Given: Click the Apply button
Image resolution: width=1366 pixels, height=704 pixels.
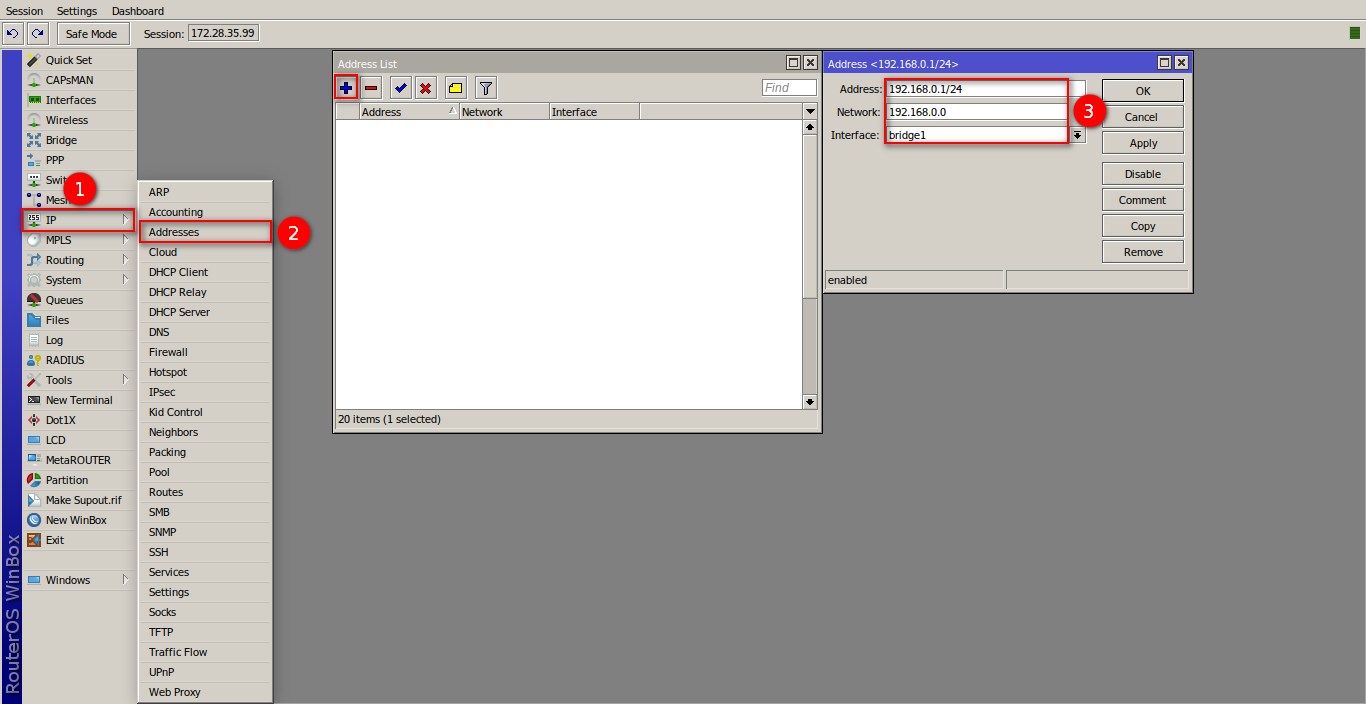Looking at the screenshot, I should click(1143, 143).
